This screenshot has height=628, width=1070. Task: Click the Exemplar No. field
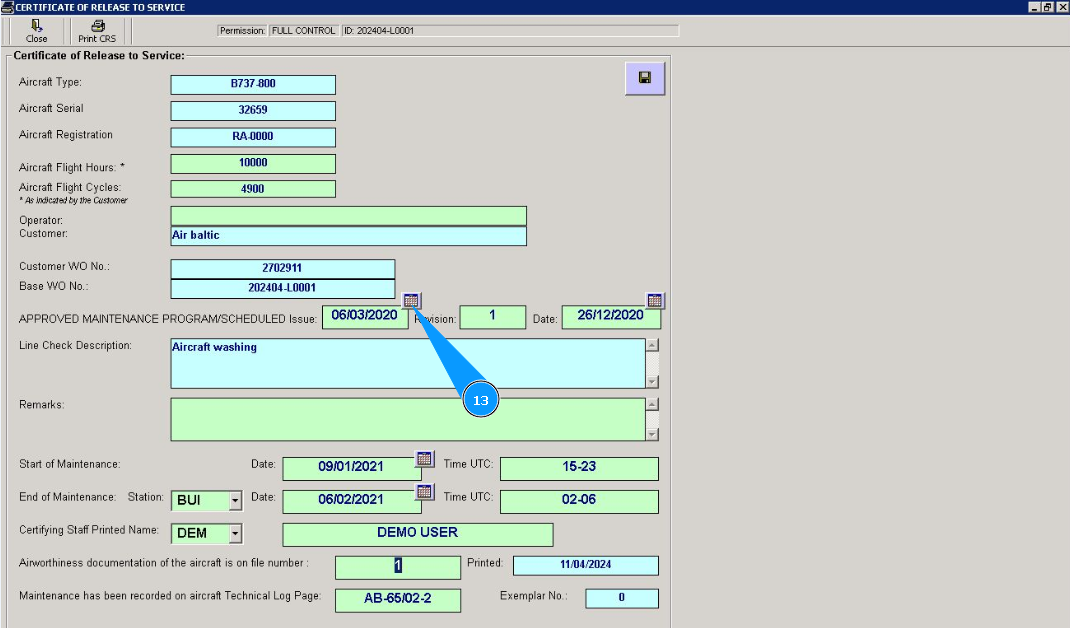tap(621, 598)
